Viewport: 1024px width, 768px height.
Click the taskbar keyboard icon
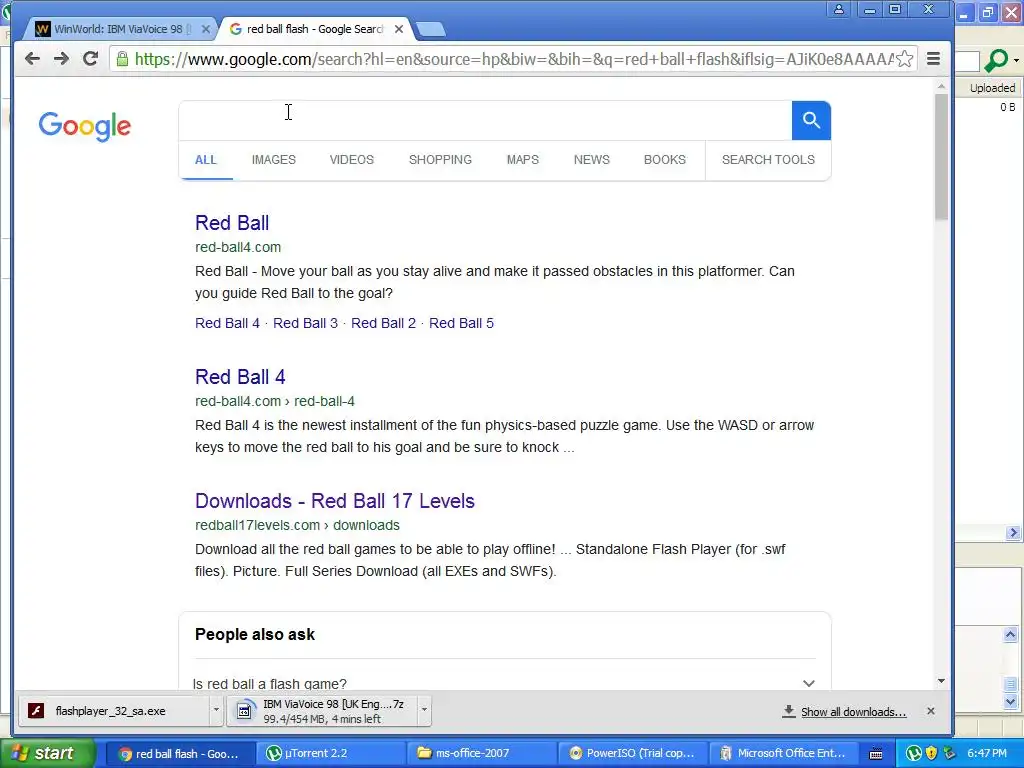[876, 754]
